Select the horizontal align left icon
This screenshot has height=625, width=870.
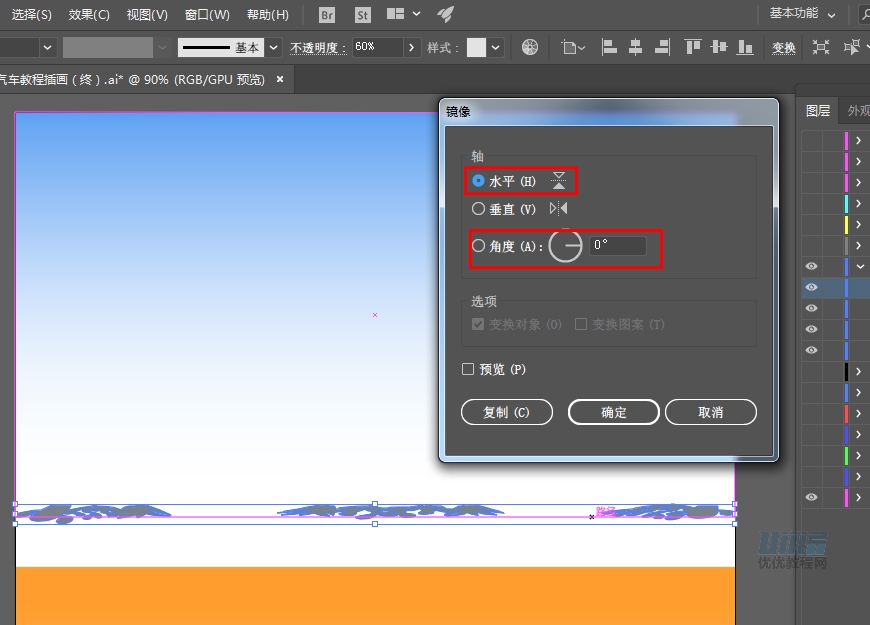(x=608, y=47)
